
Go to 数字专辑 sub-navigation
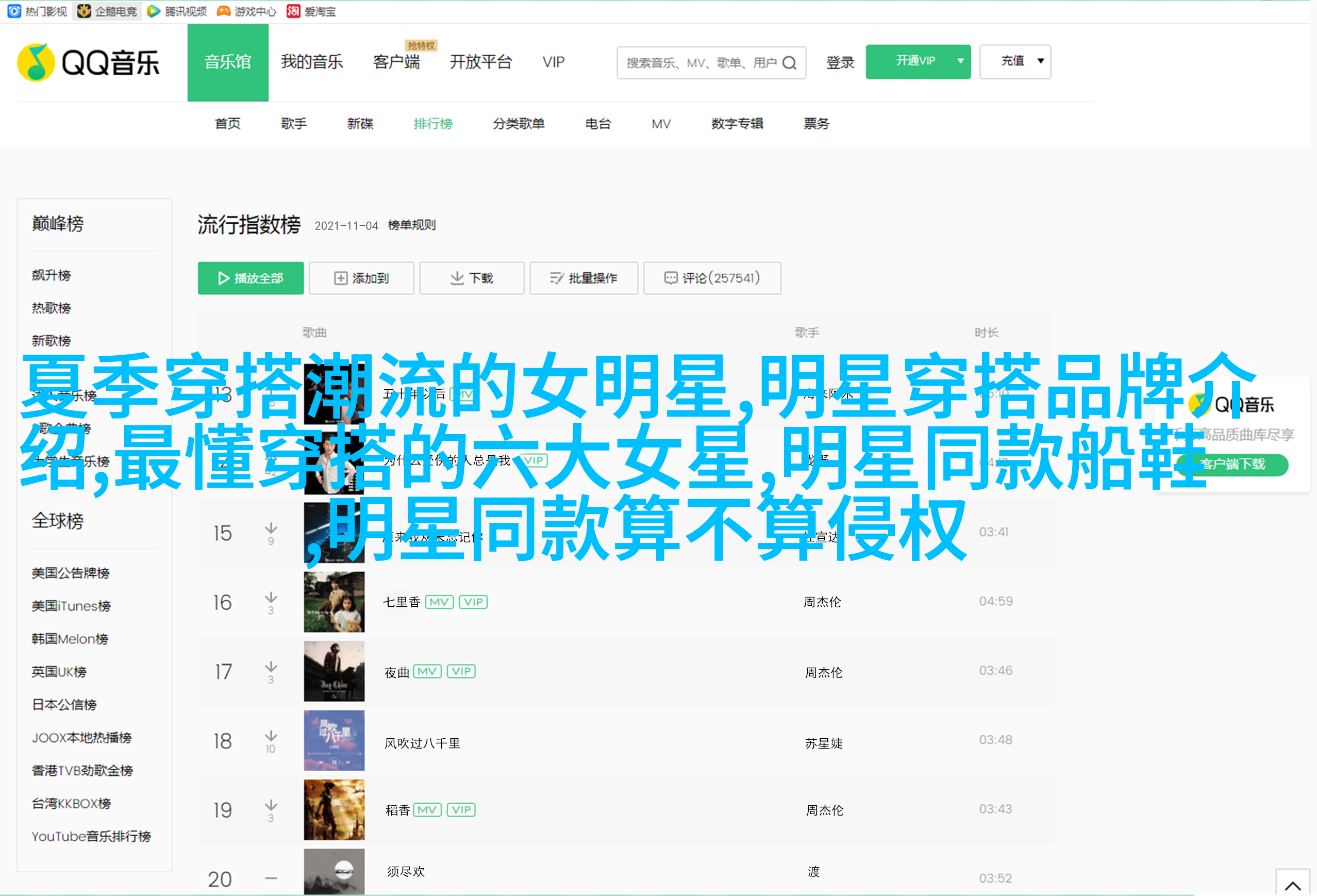pos(737,124)
